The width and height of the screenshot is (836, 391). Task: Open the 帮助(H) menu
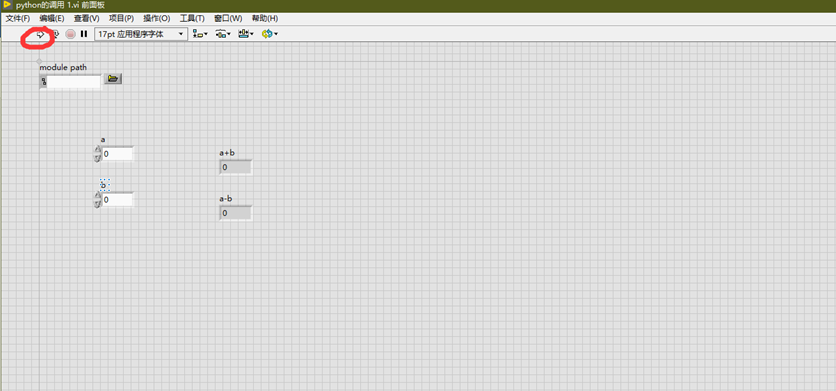265,19
